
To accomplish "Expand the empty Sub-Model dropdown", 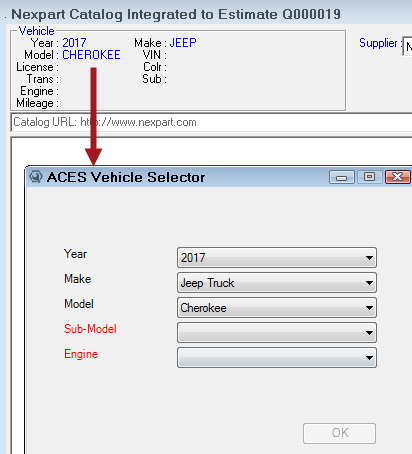I will point(277,332).
